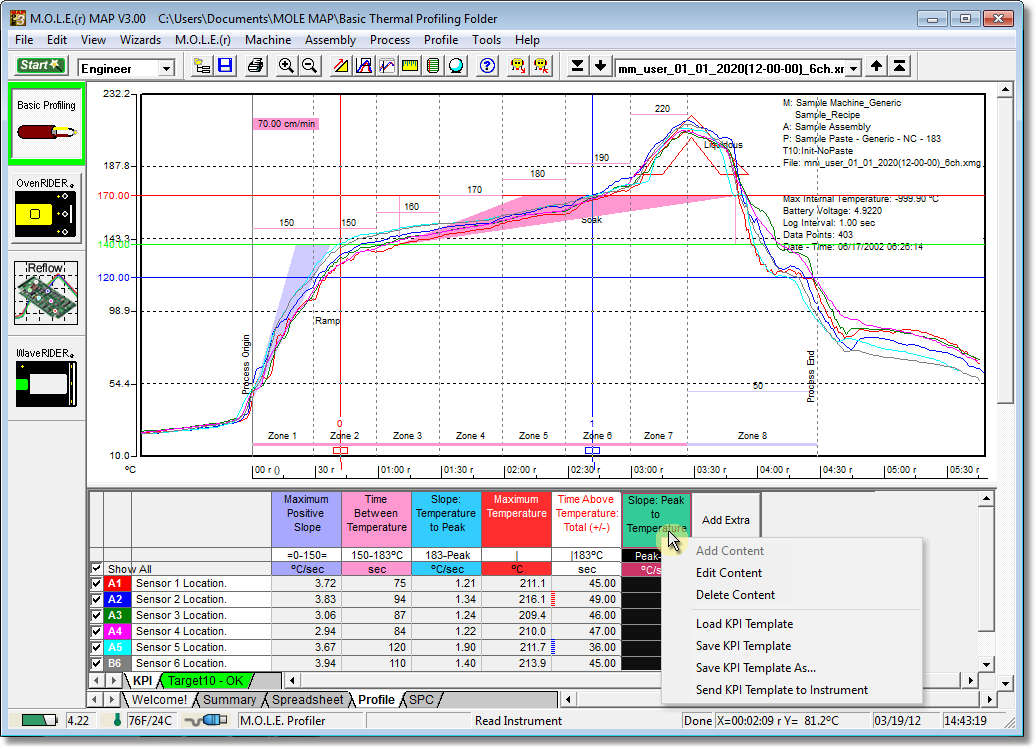Click the second yellow KPI face icon
The image size is (1036, 749).
click(x=541, y=66)
